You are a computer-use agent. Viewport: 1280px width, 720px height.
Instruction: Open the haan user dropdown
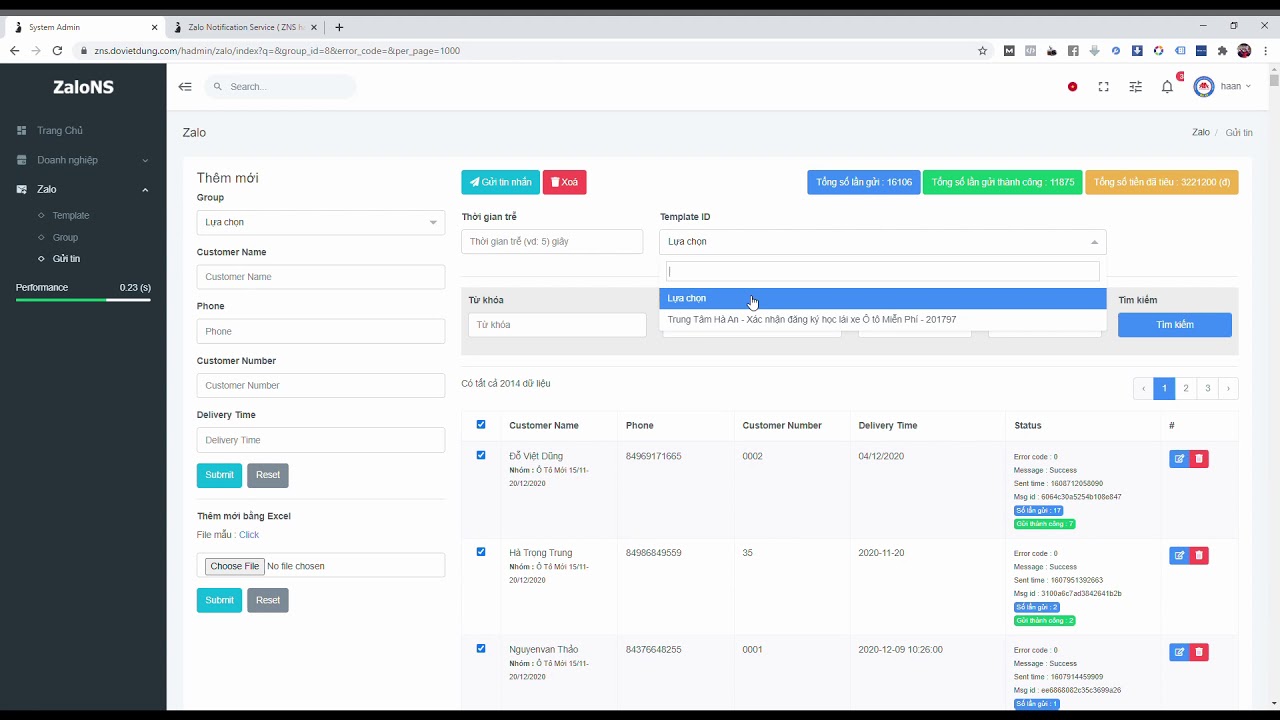click(x=1236, y=87)
